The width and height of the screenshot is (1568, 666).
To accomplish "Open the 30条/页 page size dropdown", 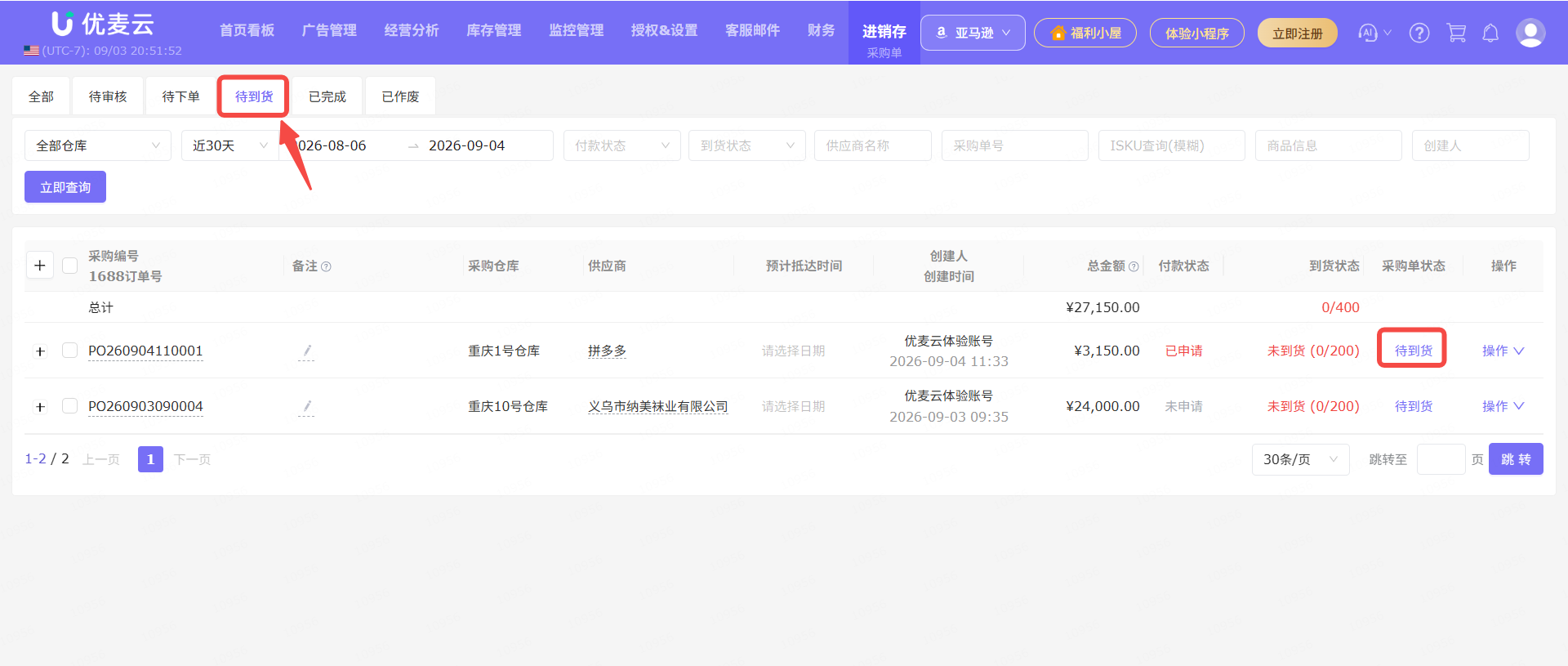I will (1300, 459).
